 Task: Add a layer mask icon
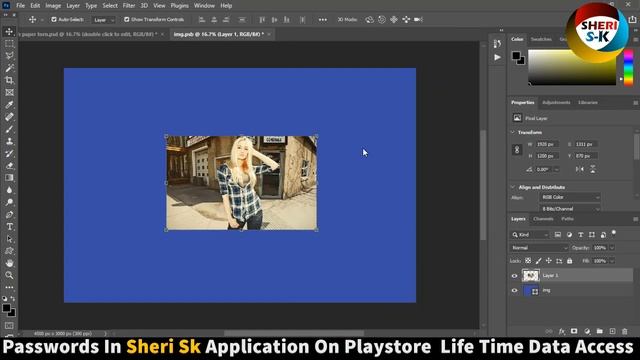(x=574, y=331)
